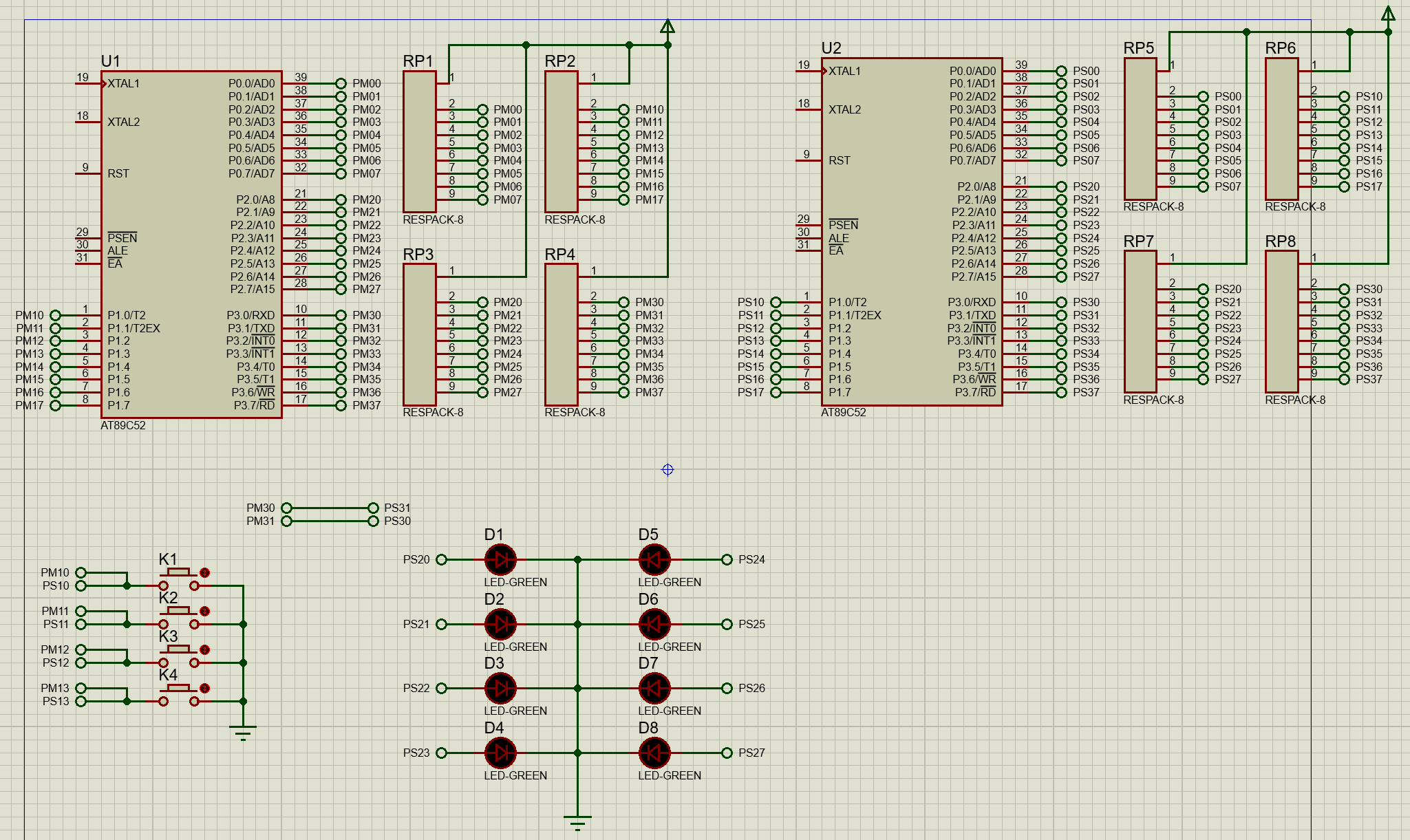Select the RP8 RESPACK-8 component

[x=1281, y=321]
